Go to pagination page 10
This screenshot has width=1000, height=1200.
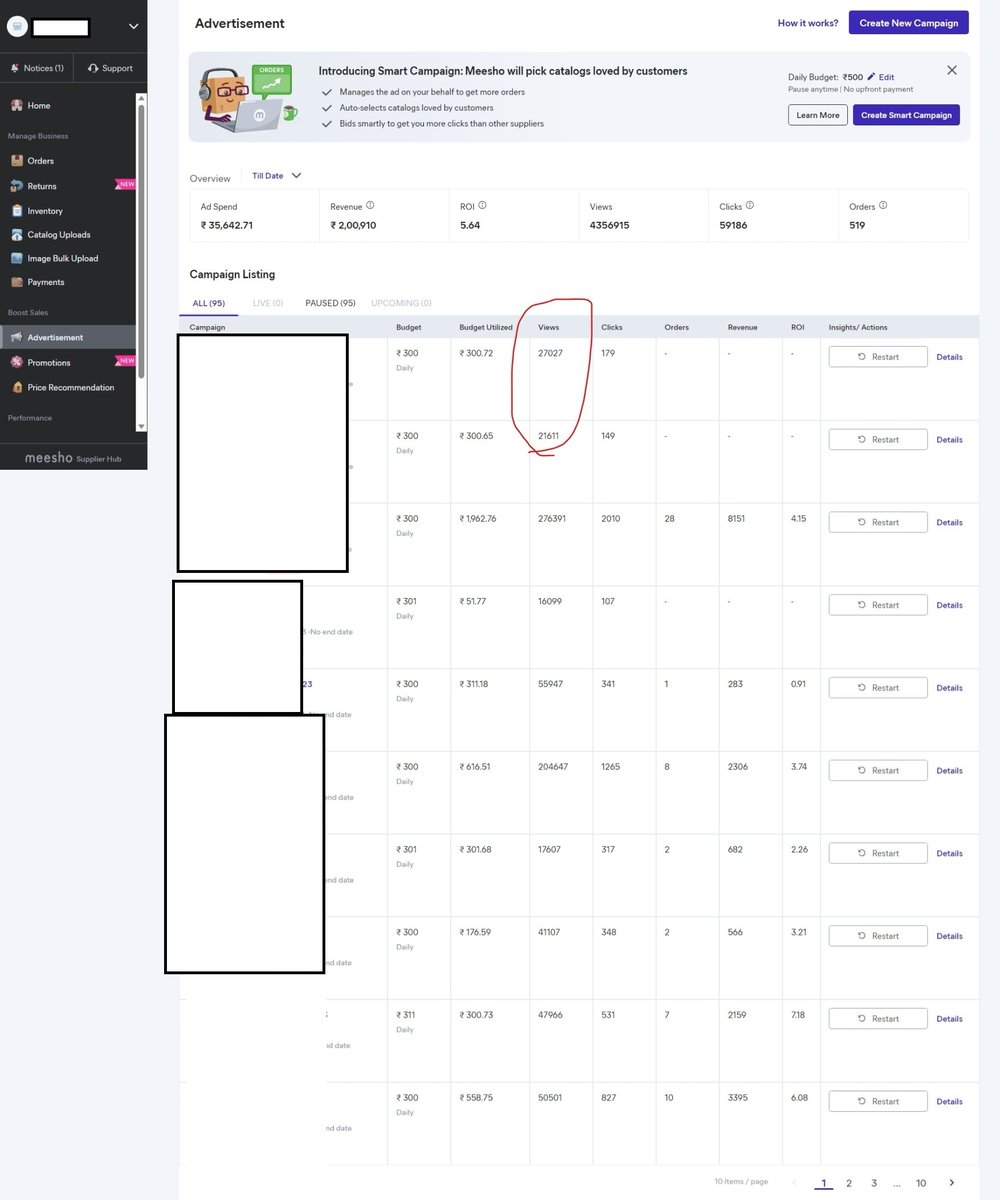(921, 1183)
